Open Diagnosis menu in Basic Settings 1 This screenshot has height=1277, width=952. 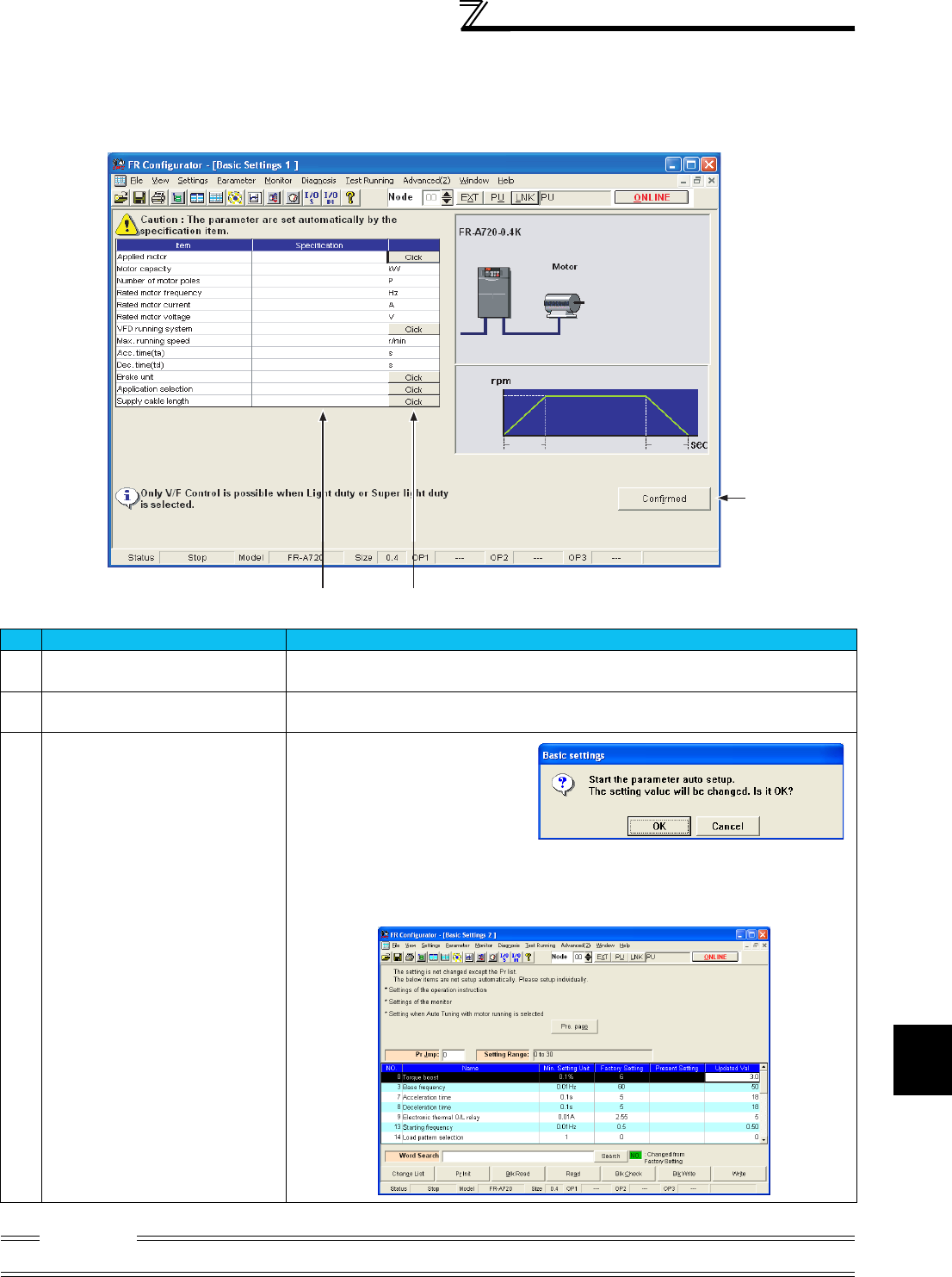[x=318, y=181]
